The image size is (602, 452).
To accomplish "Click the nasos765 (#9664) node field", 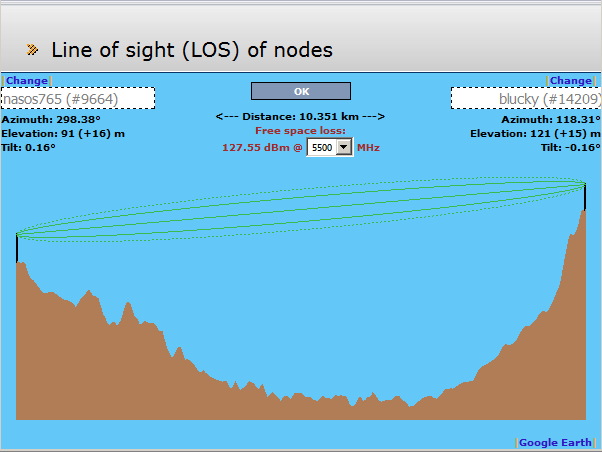I will (78, 99).
